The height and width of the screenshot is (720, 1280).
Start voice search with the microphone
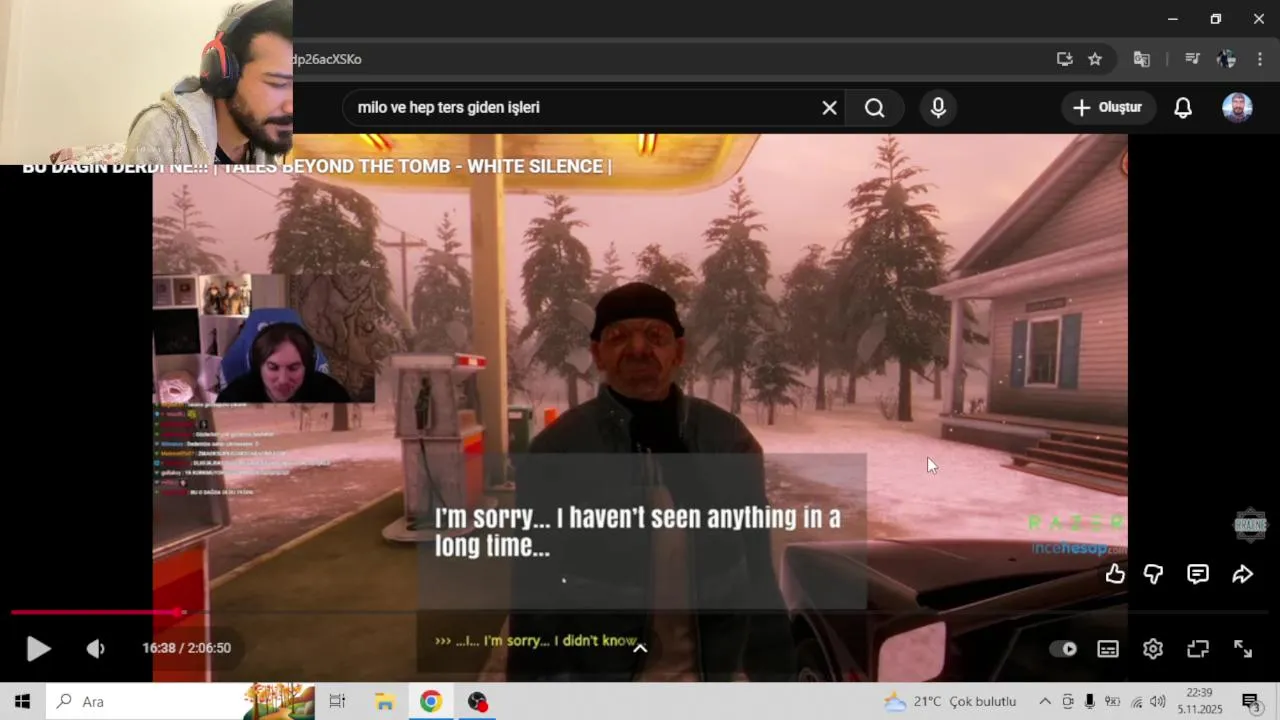click(938, 107)
